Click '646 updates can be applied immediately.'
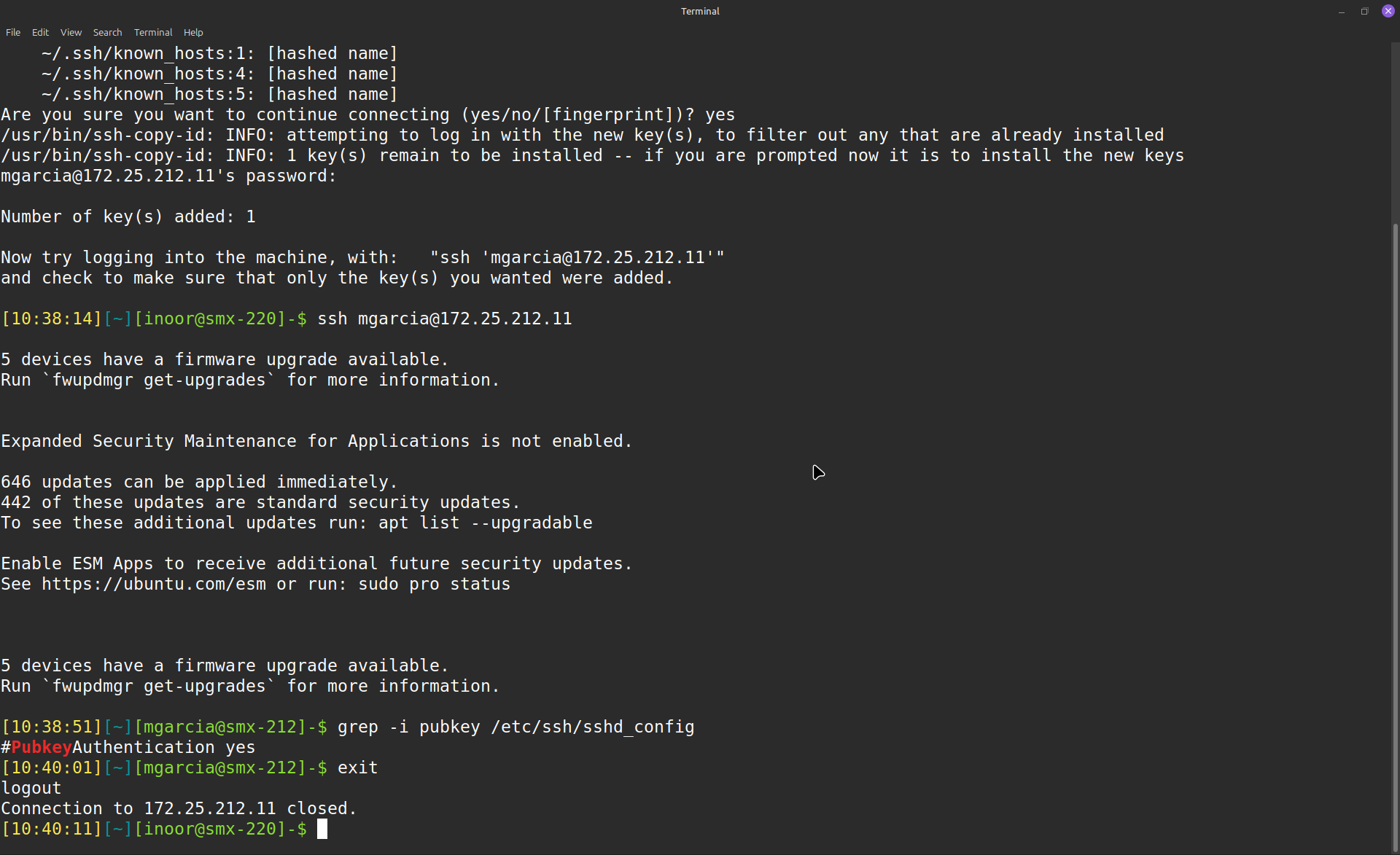 click(199, 482)
